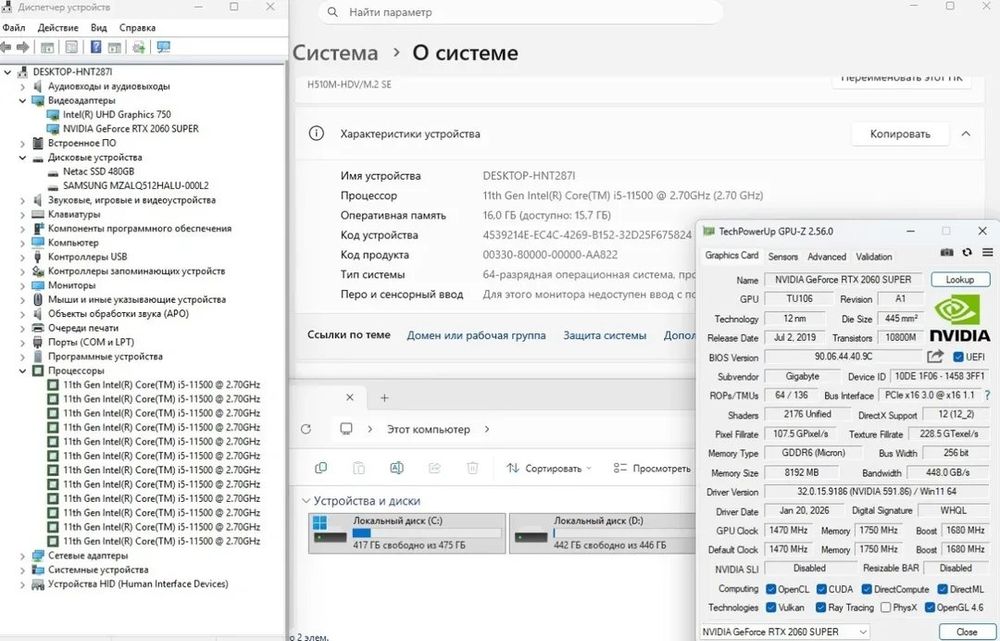Take GPU-Z screenshot with camera icon

[947, 253]
